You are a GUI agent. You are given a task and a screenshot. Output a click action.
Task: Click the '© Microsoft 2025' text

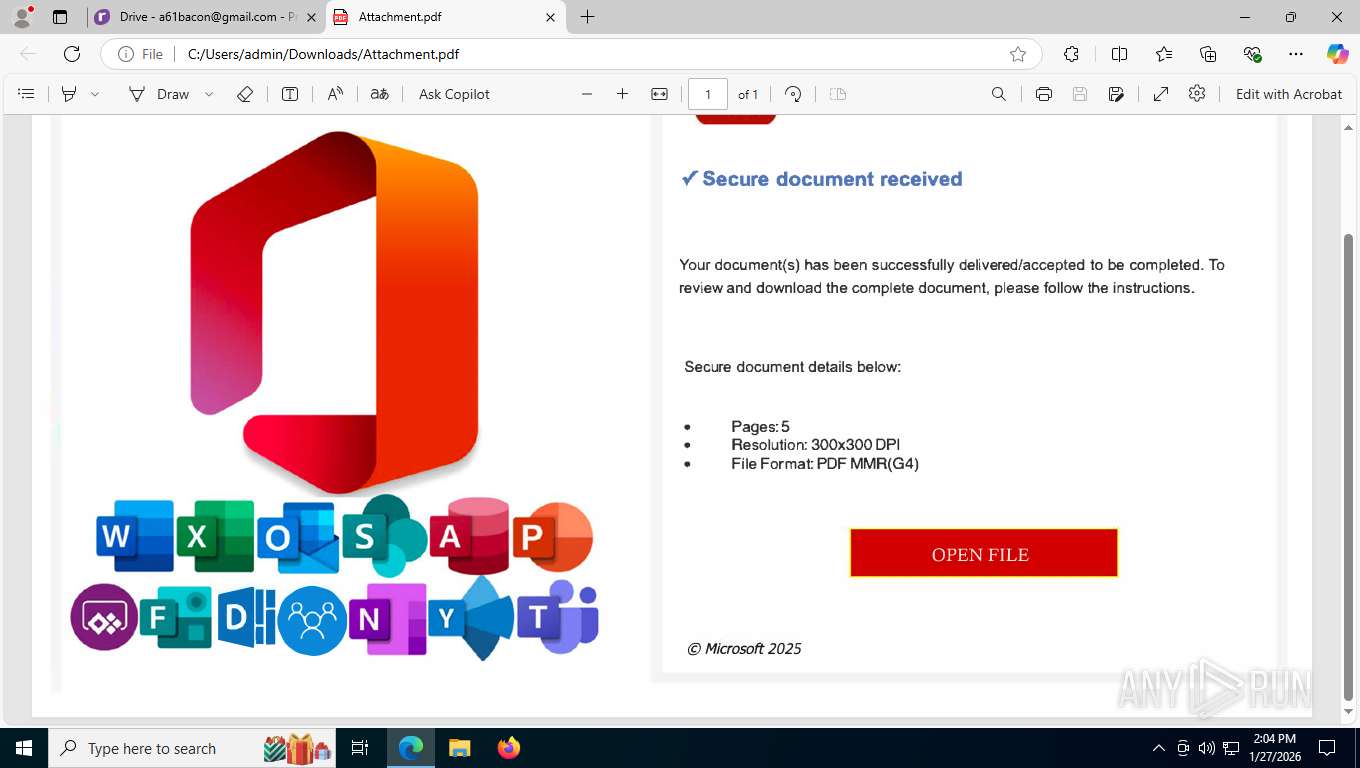click(x=744, y=649)
